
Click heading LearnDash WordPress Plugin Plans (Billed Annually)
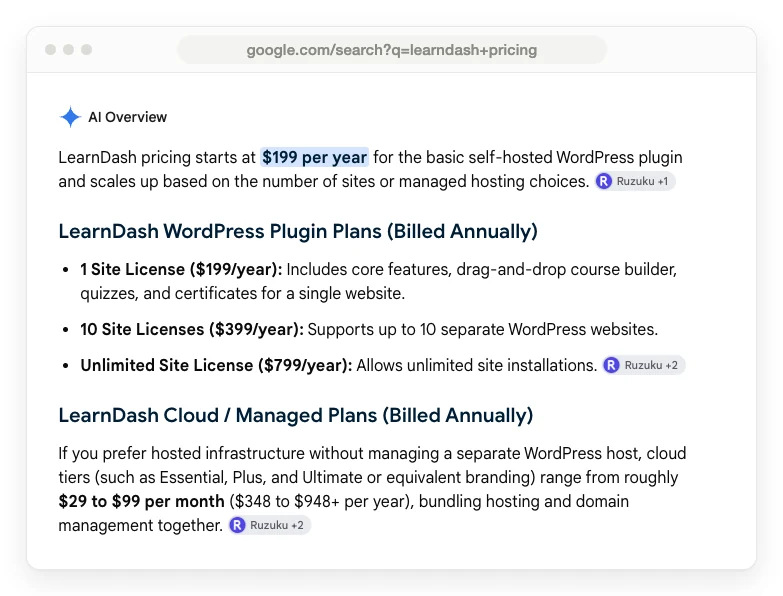coord(298,232)
